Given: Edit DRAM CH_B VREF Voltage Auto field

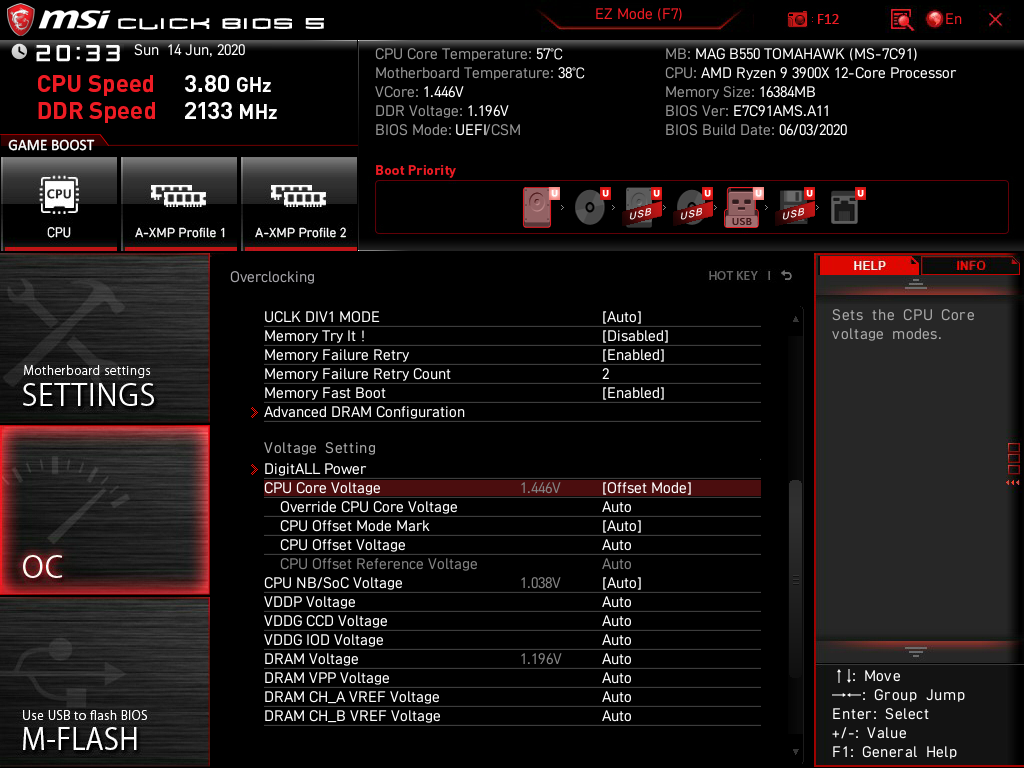Looking at the screenshot, I should point(616,715).
